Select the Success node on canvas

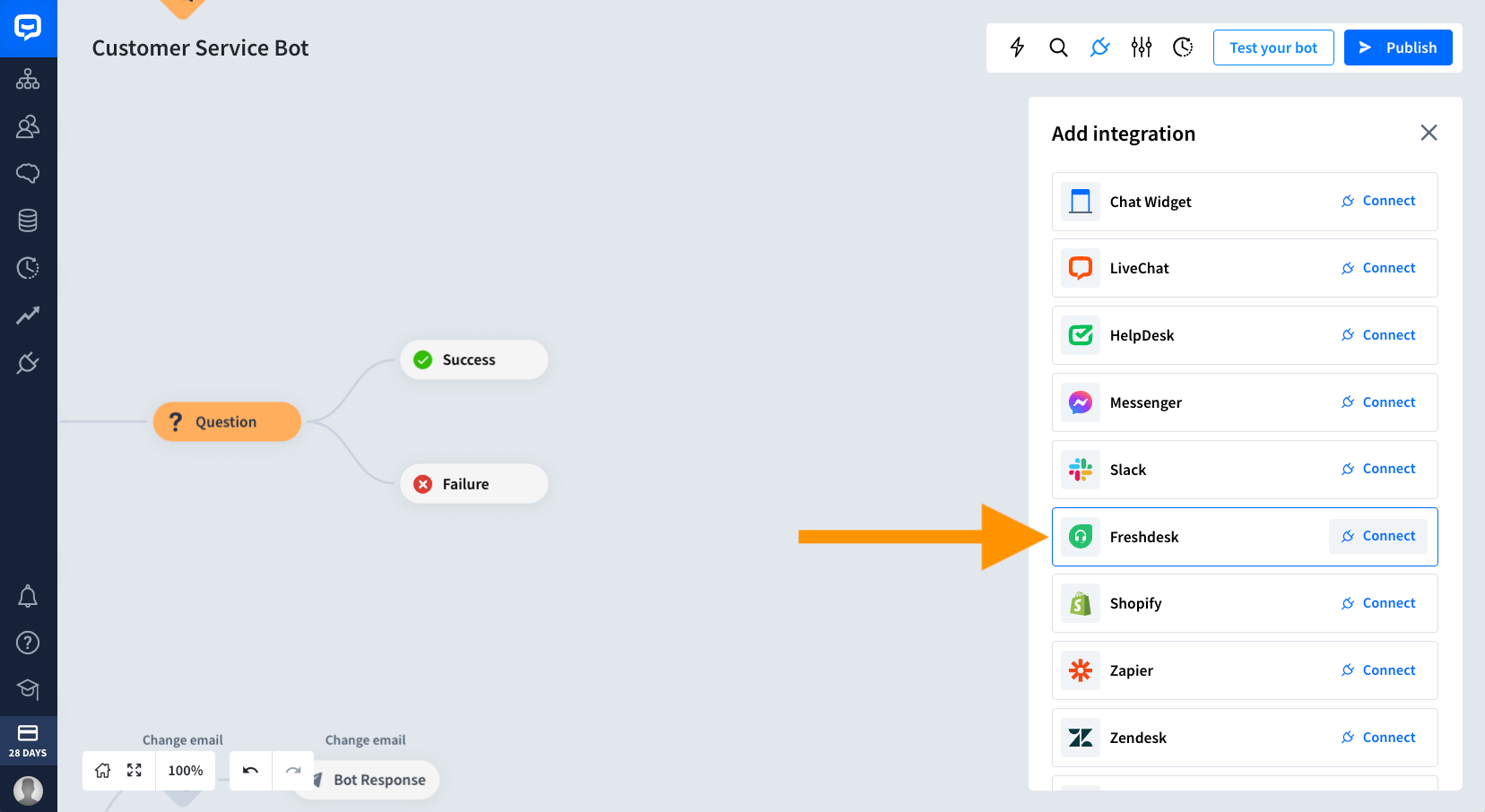474,359
